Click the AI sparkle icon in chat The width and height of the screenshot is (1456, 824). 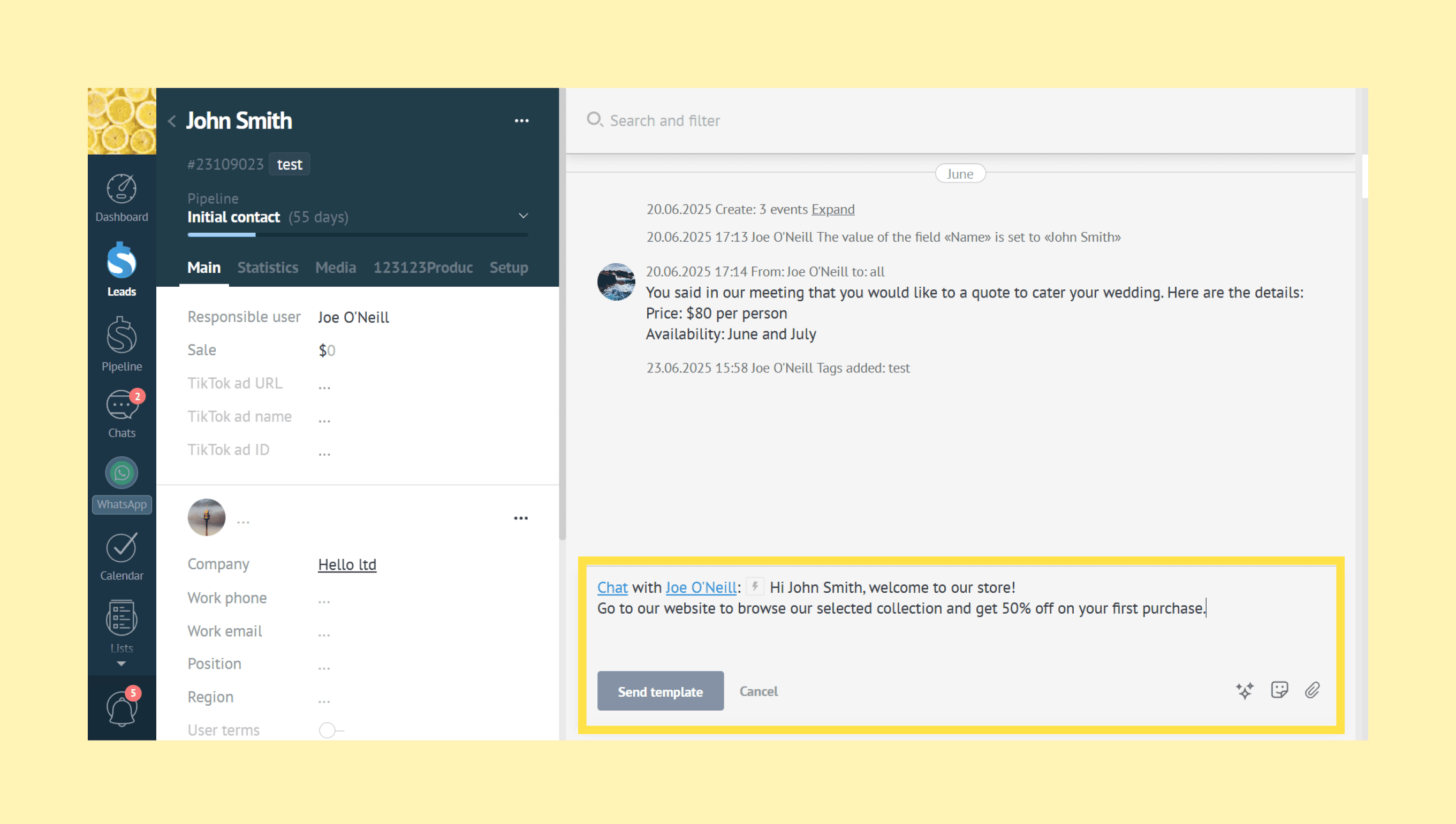click(1244, 690)
